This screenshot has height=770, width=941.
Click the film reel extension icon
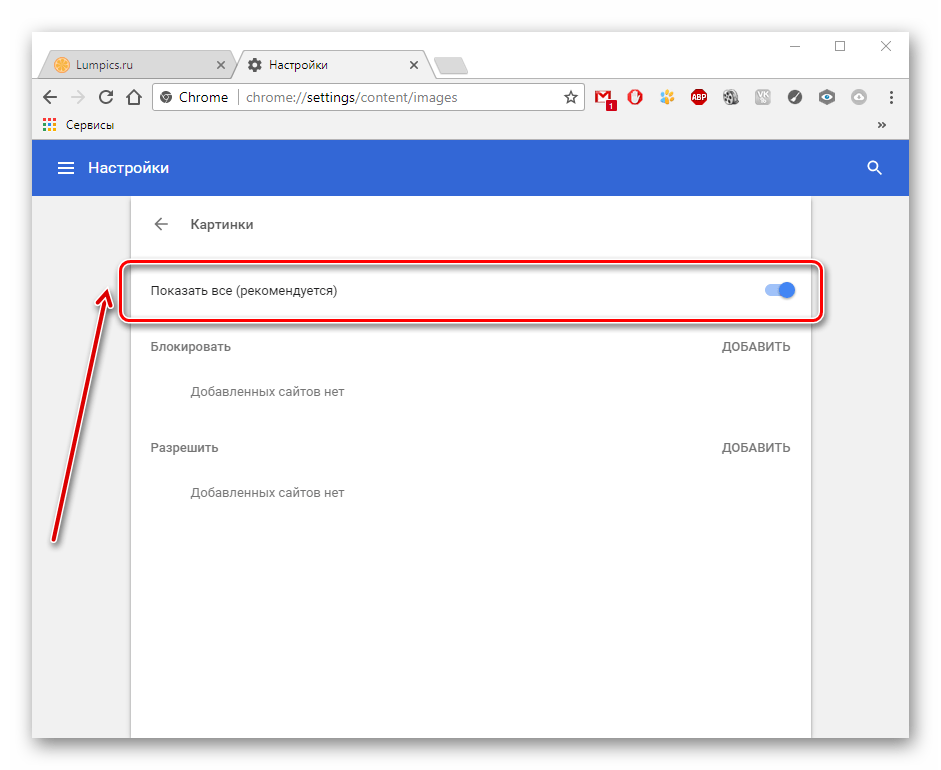tap(731, 98)
